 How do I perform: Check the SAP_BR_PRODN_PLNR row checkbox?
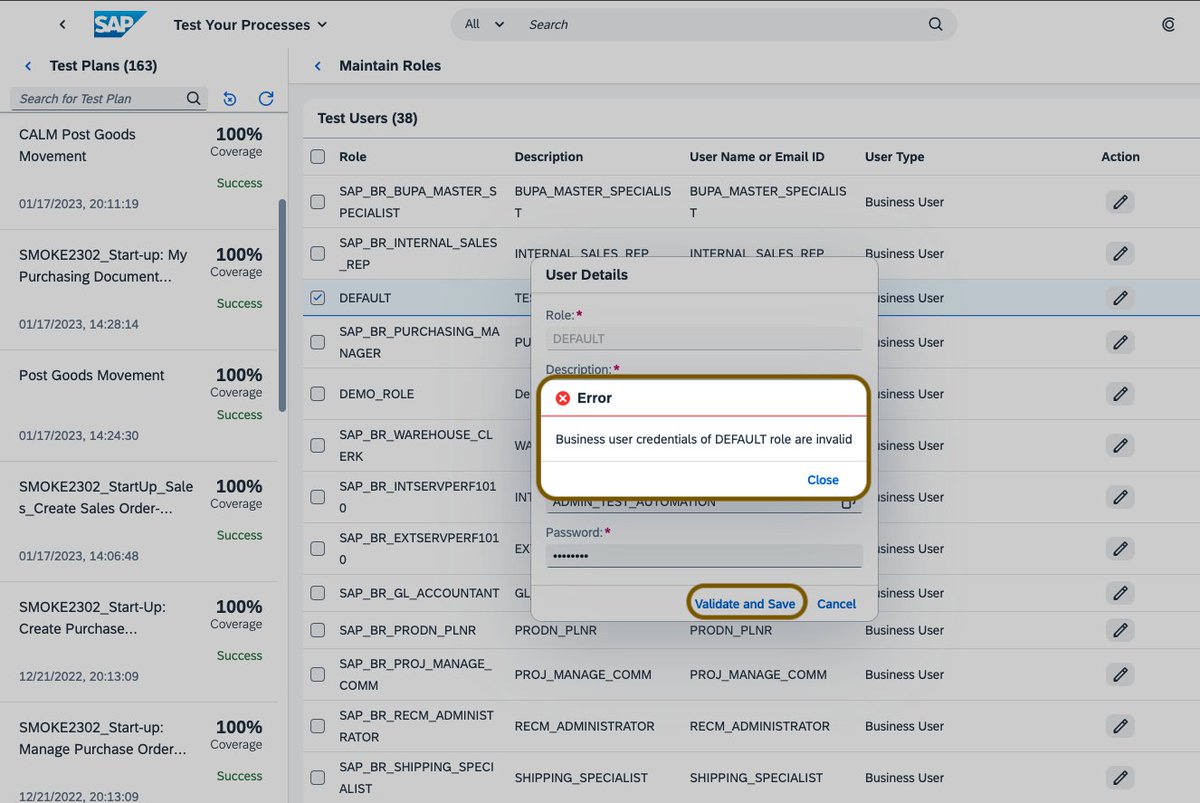click(318, 630)
